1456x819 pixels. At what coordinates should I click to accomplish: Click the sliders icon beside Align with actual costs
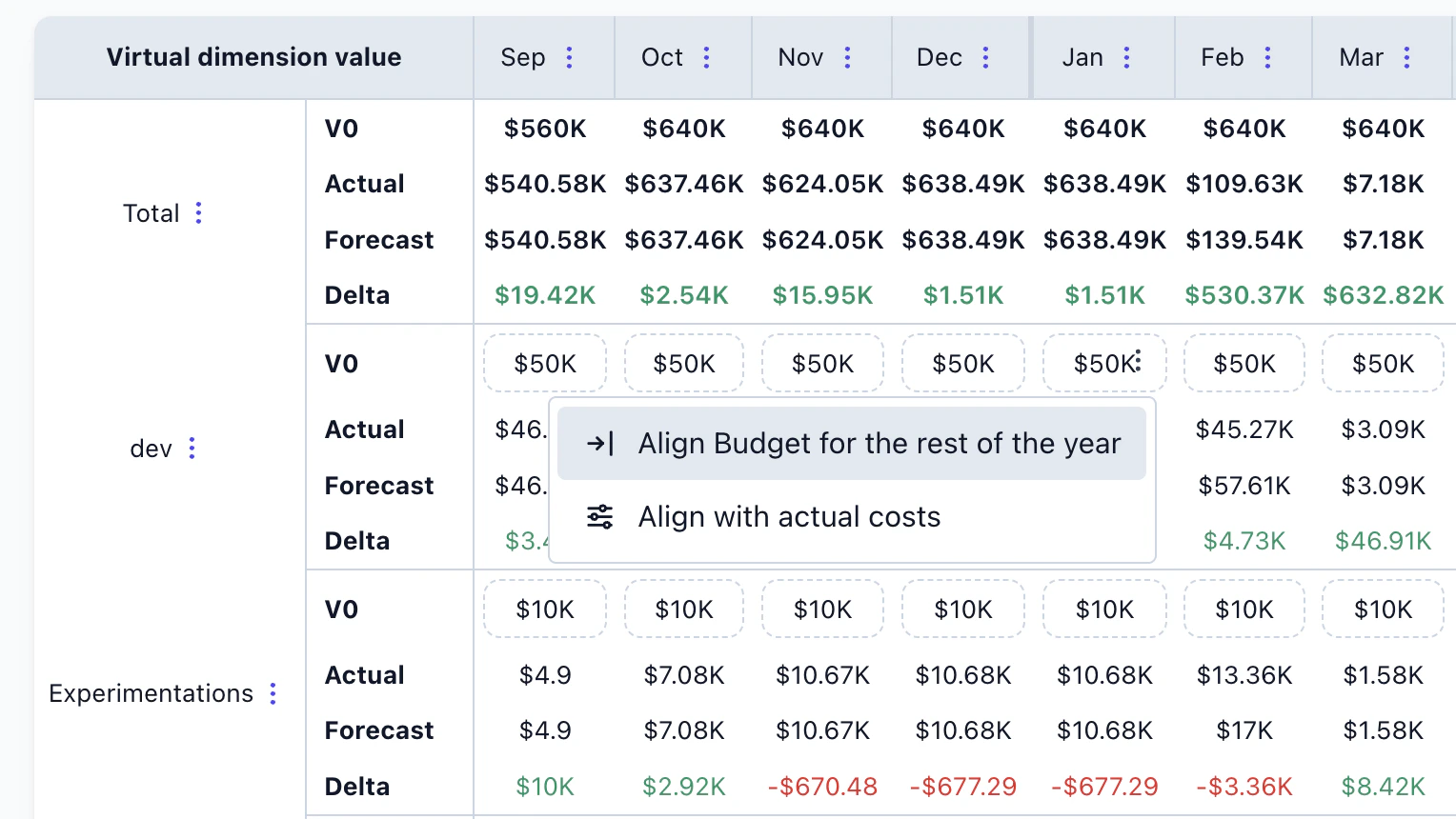point(601,516)
